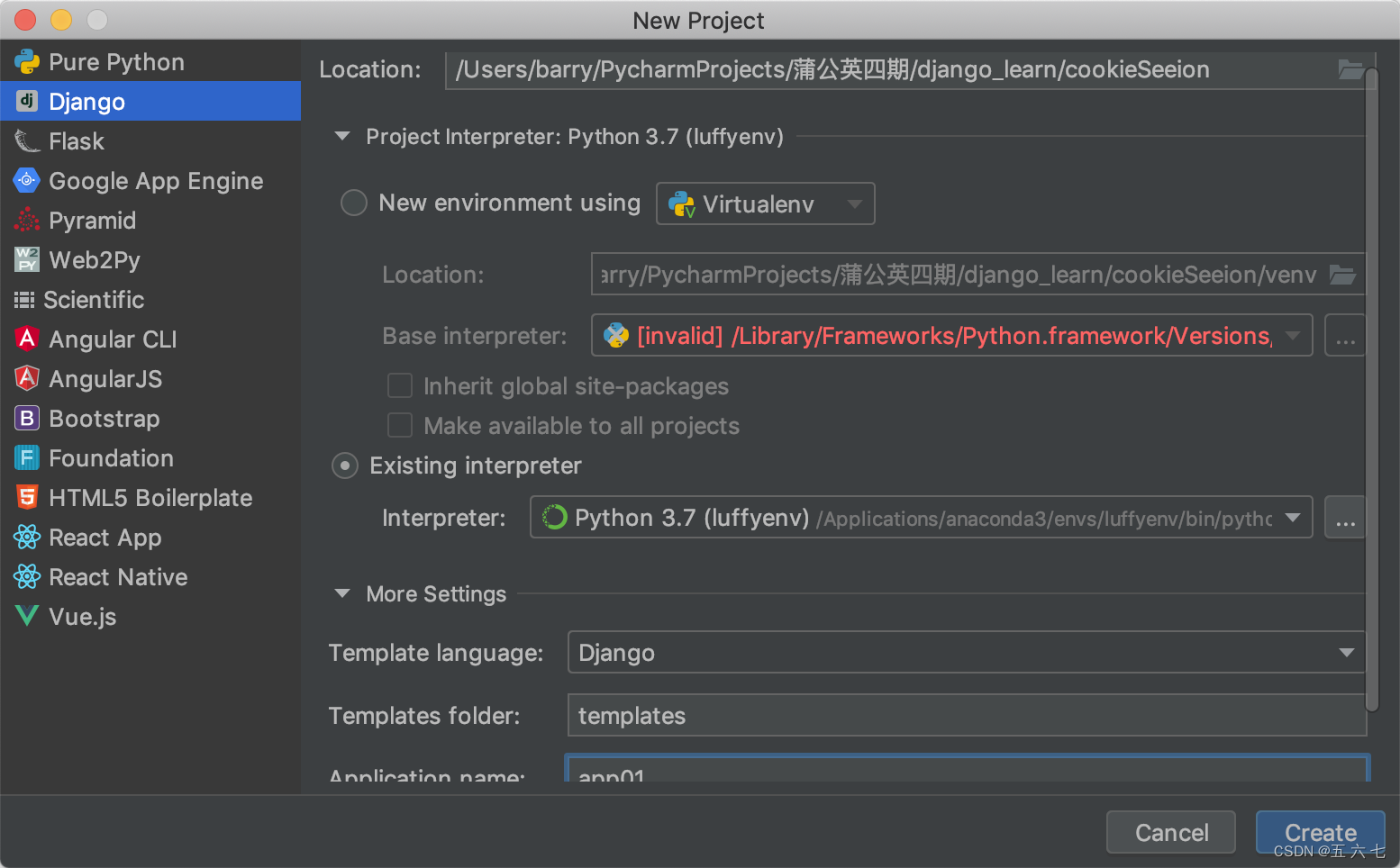Image resolution: width=1400 pixels, height=868 pixels.
Task: Click the Google App Engine icon
Action: click(27, 180)
